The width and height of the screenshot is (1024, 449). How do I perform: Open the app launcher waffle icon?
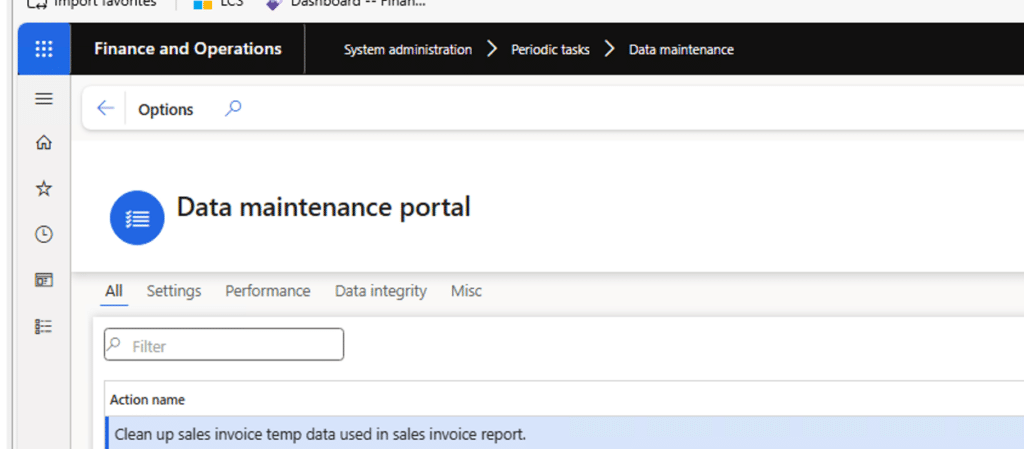click(44, 49)
